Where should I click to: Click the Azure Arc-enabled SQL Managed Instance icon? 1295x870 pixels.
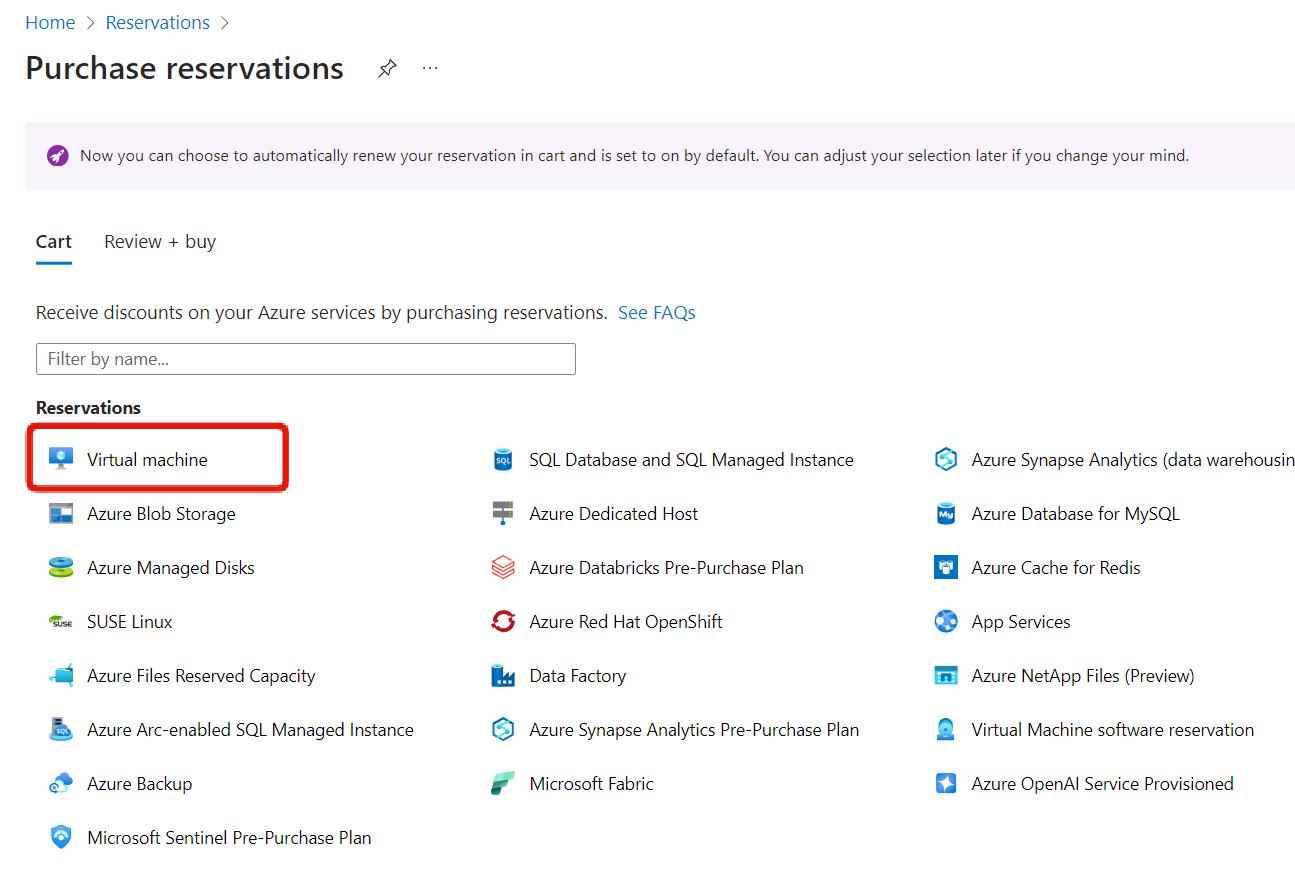[x=61, y=729]
